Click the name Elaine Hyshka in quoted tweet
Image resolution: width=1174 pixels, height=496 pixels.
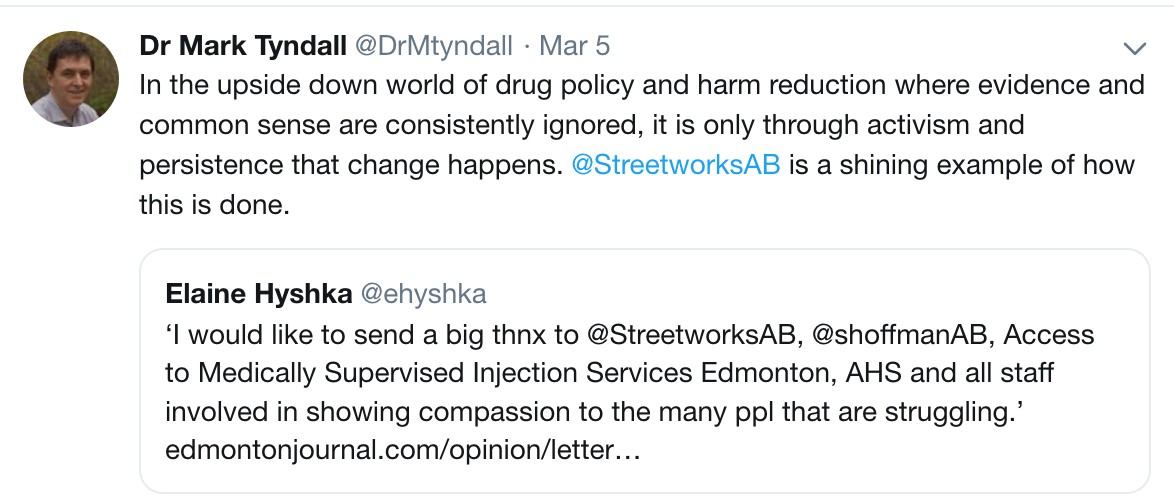pyautogui.click(x=258, y=294)
